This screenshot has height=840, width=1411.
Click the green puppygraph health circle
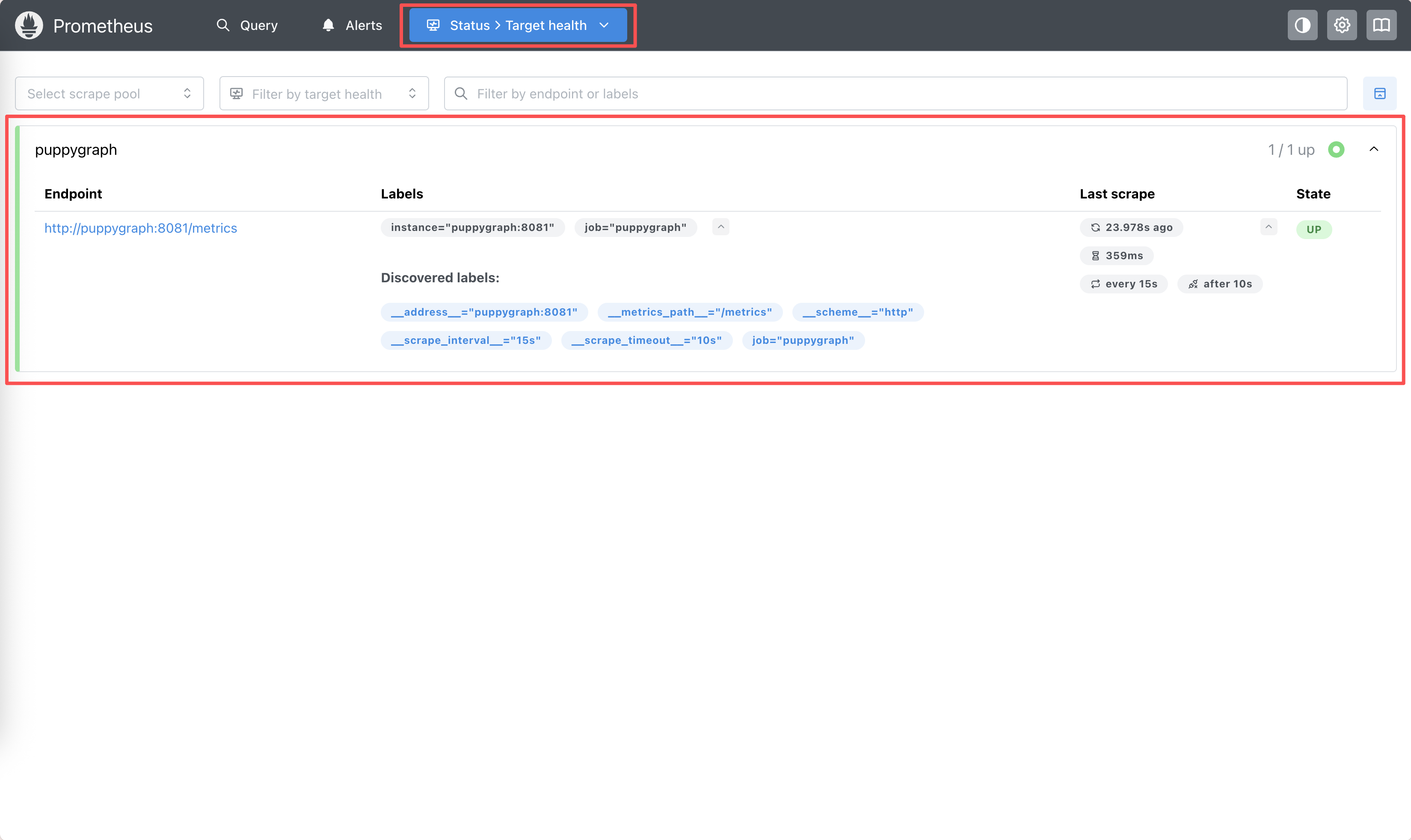[1336, 149]
